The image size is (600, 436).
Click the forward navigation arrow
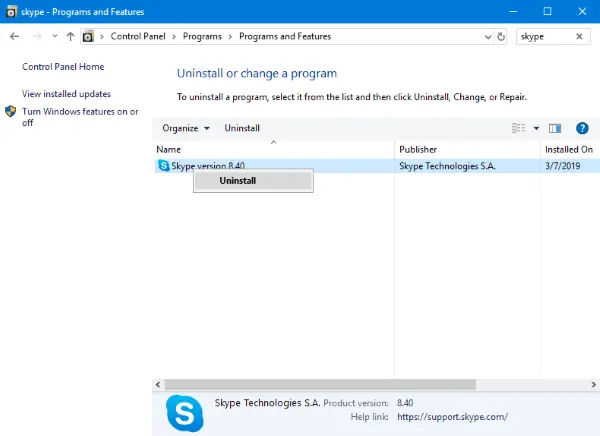37,36
